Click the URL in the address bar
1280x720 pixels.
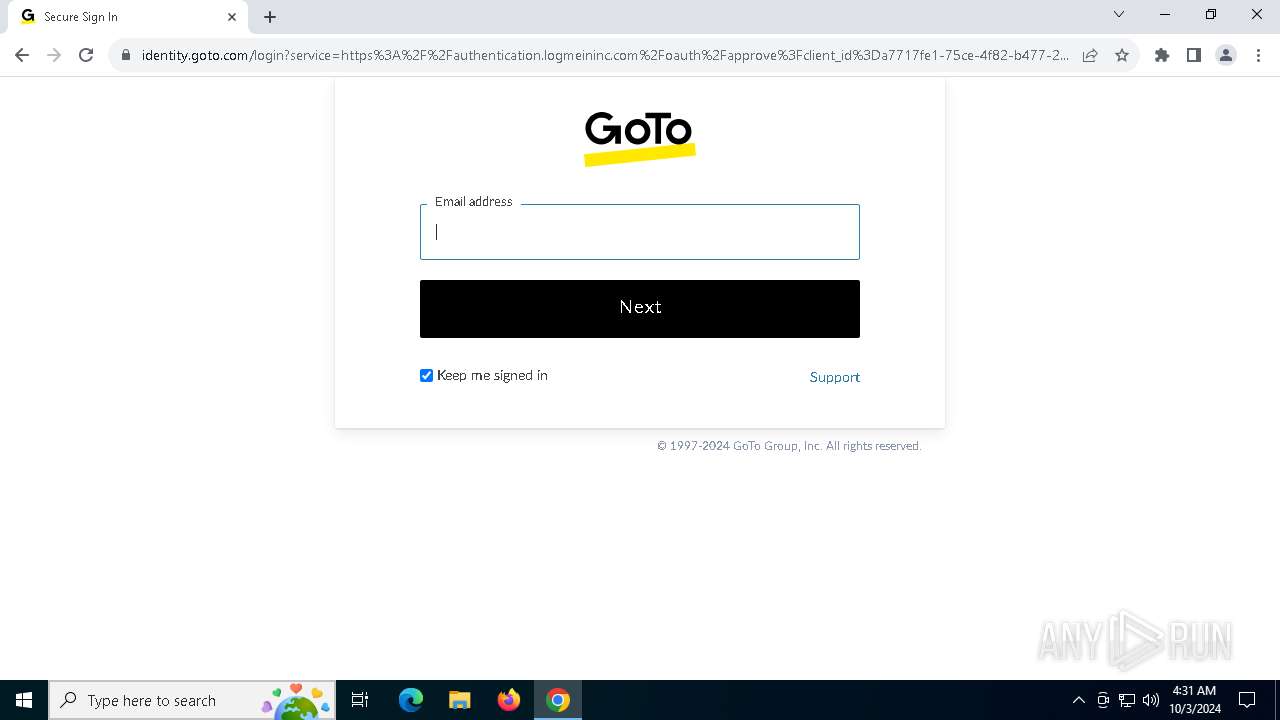click(x=605, y=55)
